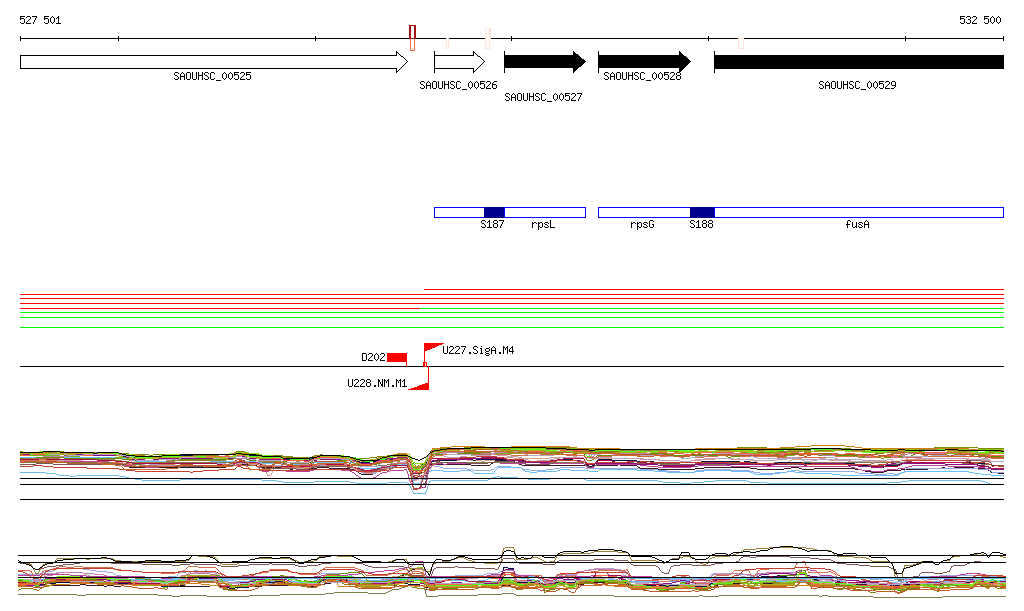Viewport: 1024px width, 611px height.
Task: Click the SAOUHSC_00525 label text
Action: pos(212,76)
